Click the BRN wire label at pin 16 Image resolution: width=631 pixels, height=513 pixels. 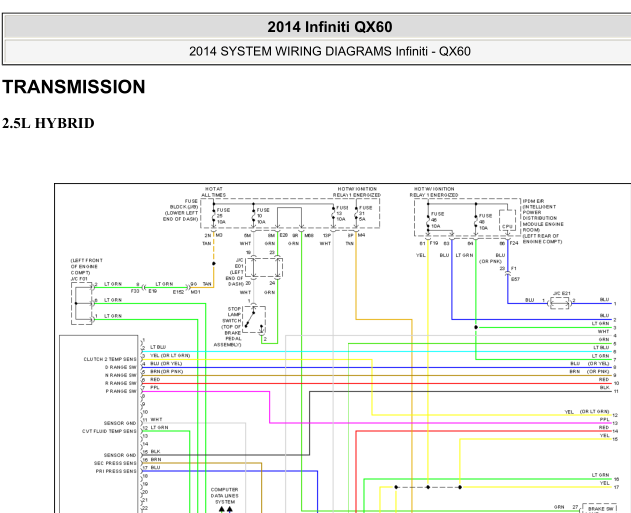tap(156, 459)
